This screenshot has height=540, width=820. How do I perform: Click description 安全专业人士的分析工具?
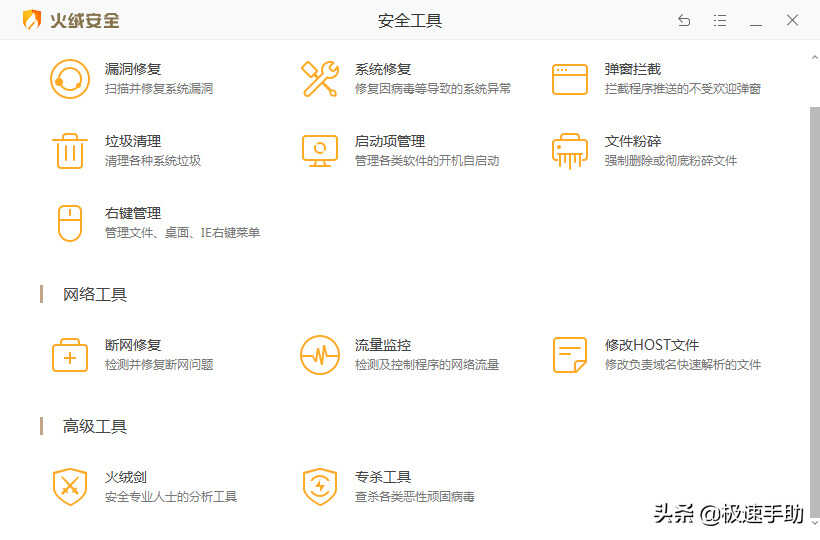coord(170,497)
